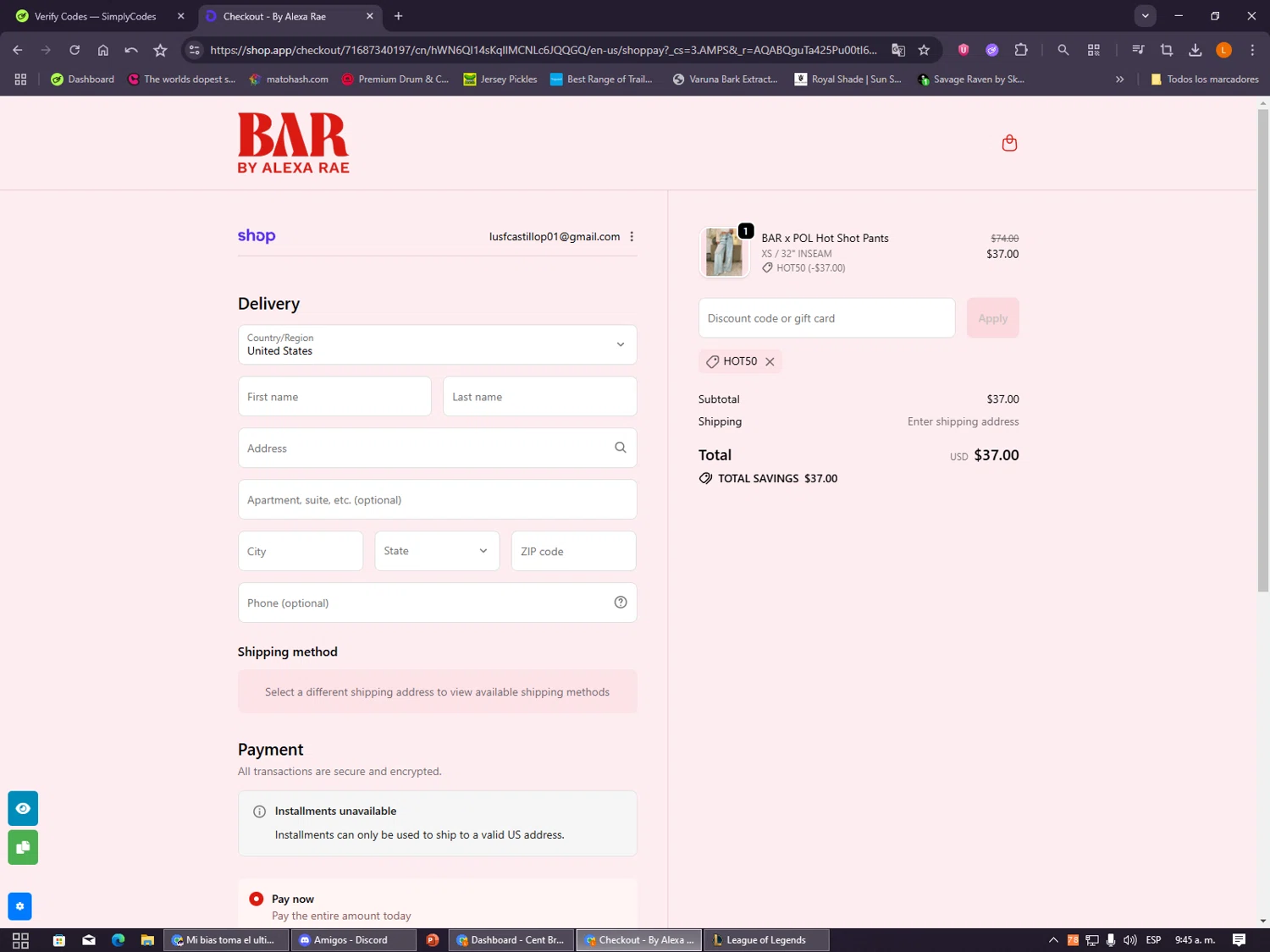Click the green copy floating widget
Viewport: 1270px width, 952px height.
tap(23, 847)
